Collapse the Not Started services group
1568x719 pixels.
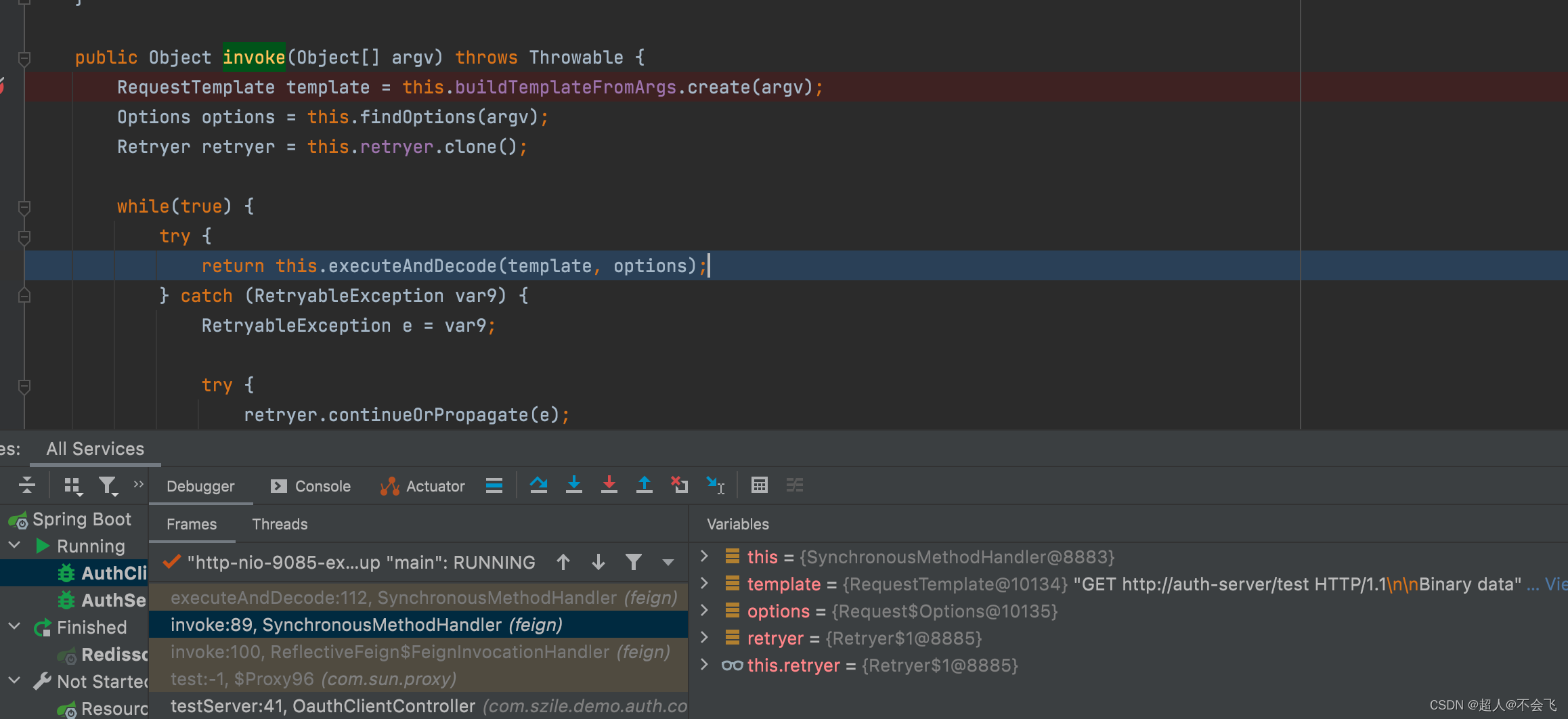coord(15,681)
